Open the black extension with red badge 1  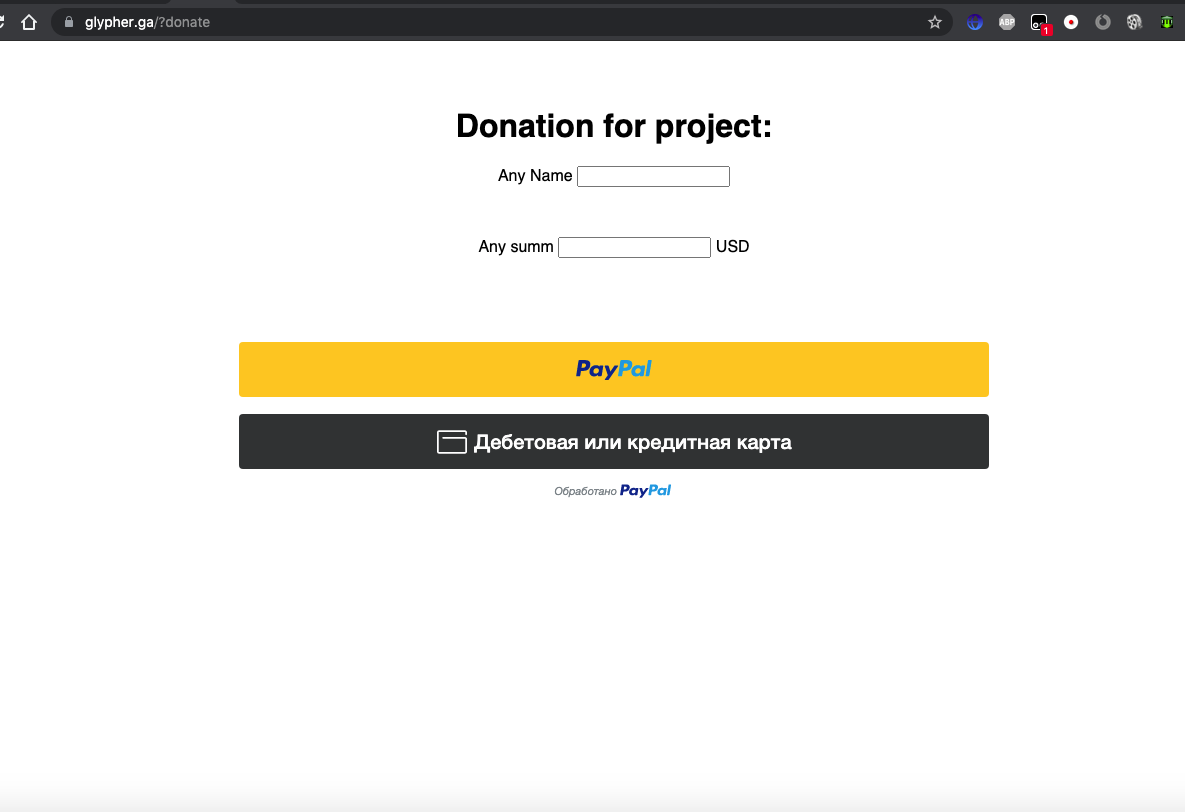(x=1040, y=23)
